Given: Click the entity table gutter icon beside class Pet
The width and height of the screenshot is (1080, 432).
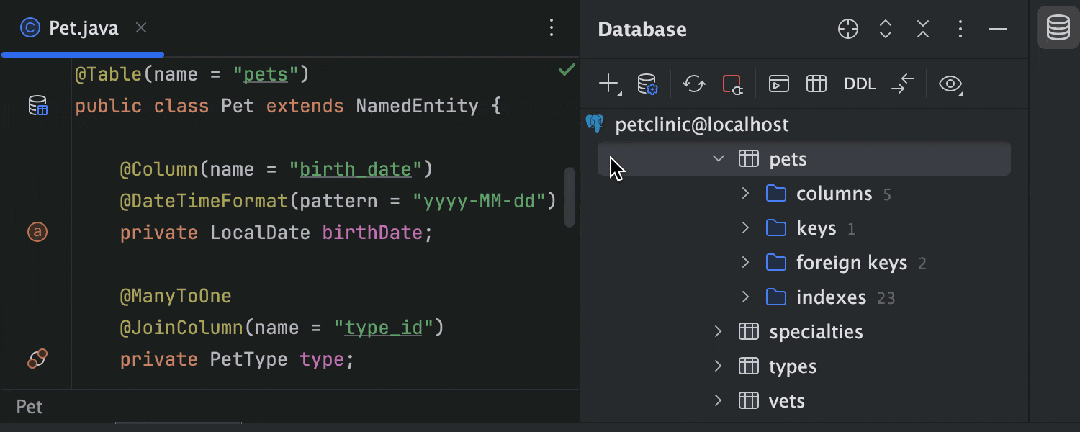Looking at the screenshot, I should tap(38, 106).
